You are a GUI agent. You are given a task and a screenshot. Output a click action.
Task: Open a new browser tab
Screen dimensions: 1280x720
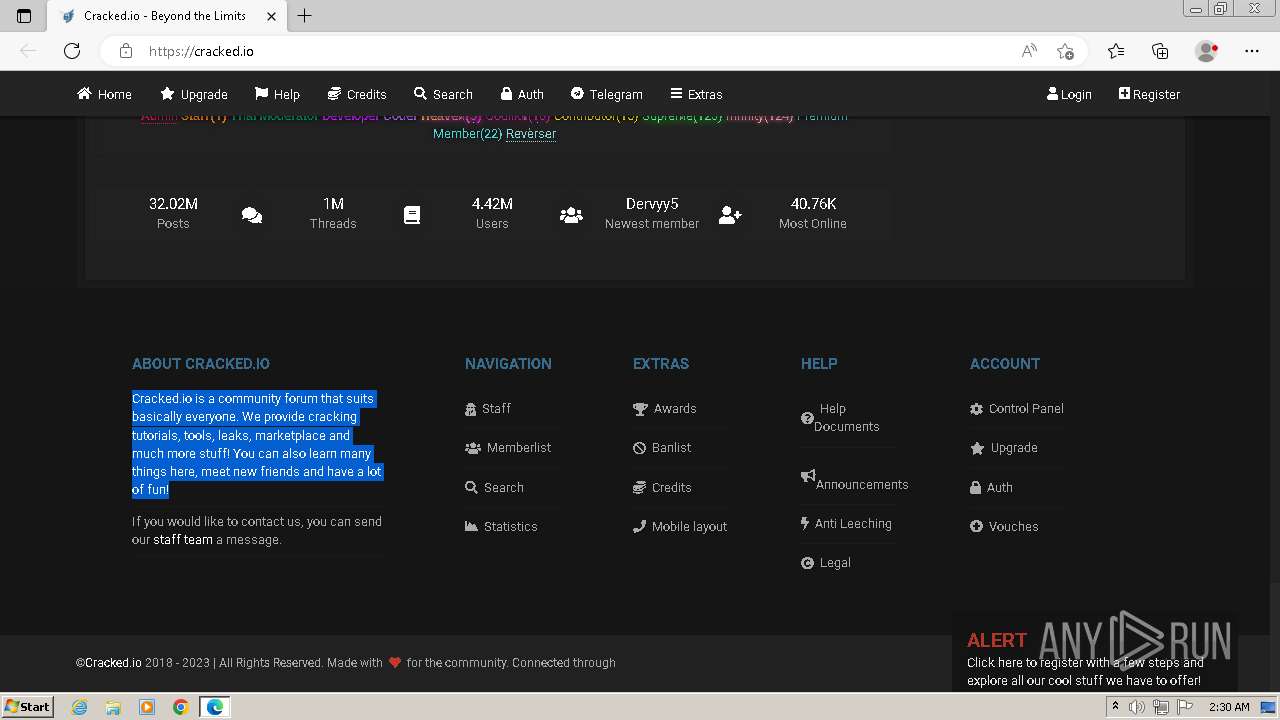point(305,16)
